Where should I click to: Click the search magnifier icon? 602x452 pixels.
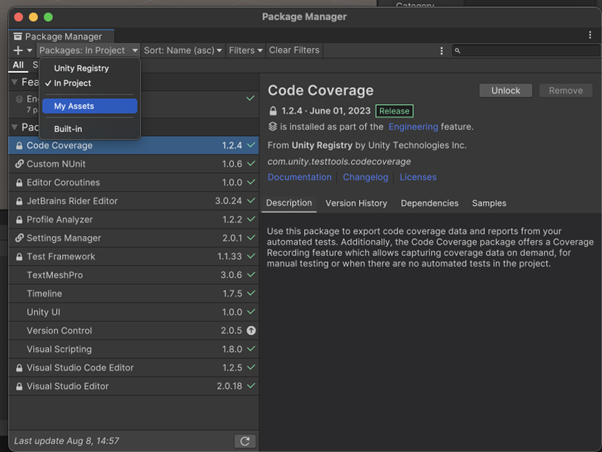(x=457, y=50)
